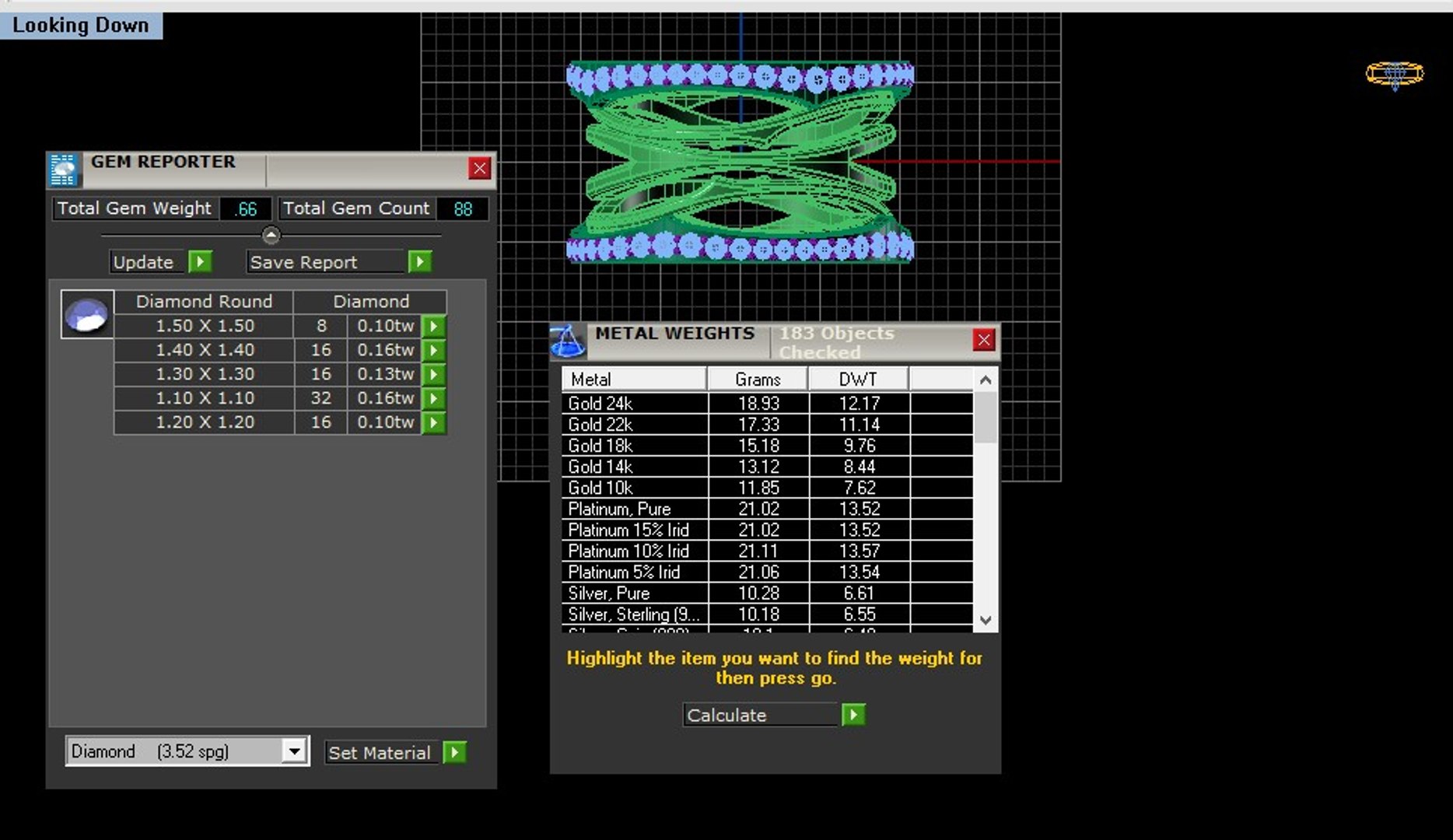
Task: Close the Gem Reporter panel
Action: [x=480, y=168]
